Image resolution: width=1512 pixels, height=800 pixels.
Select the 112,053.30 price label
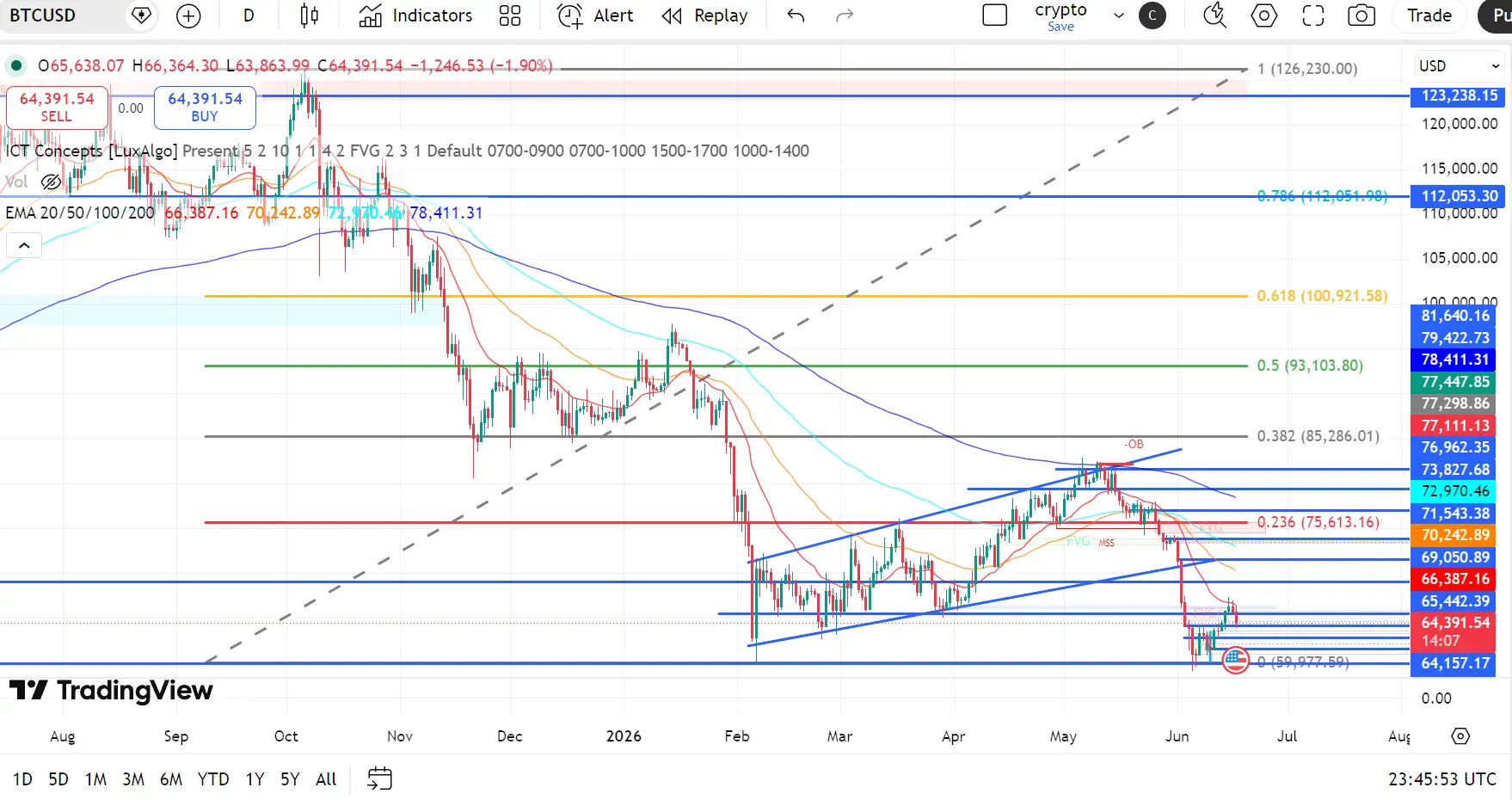click(x=1459, y=196)
